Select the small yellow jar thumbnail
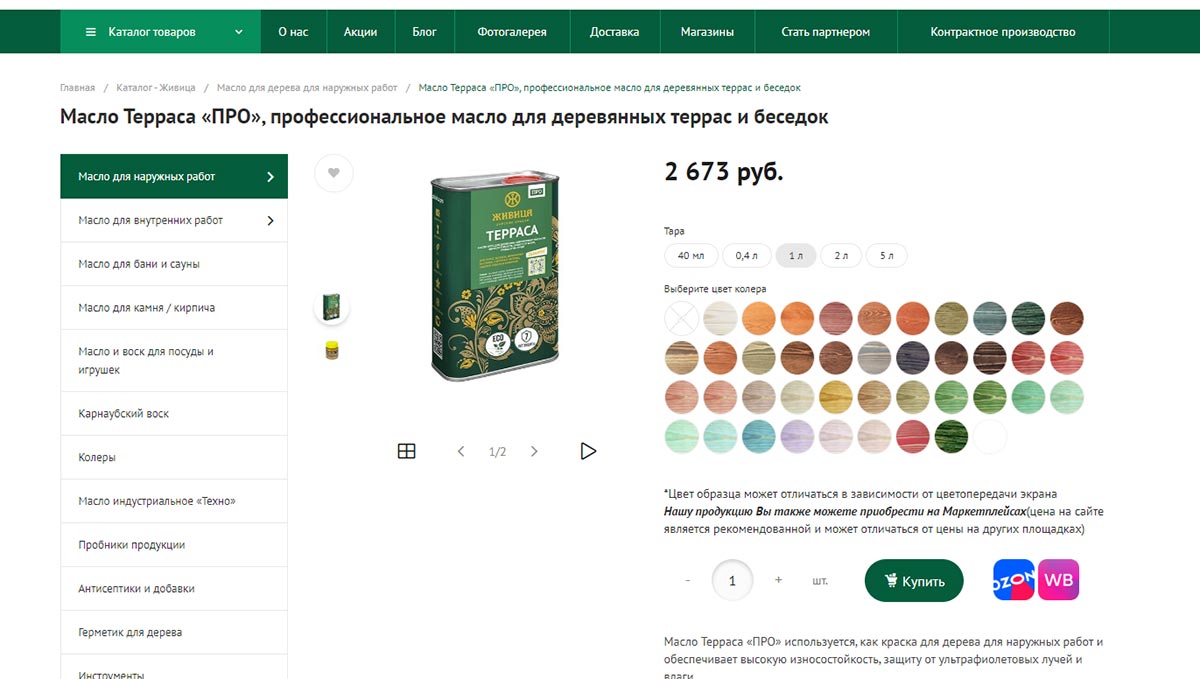The width and height of the screenshot is (1200, 679). coord(332,350)
